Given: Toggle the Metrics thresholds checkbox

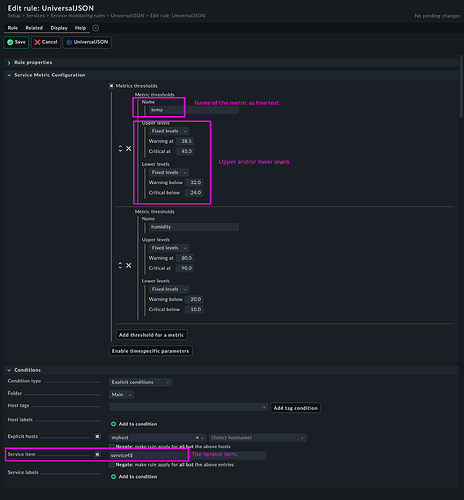Looking at the screenshot, I should 112,86.
